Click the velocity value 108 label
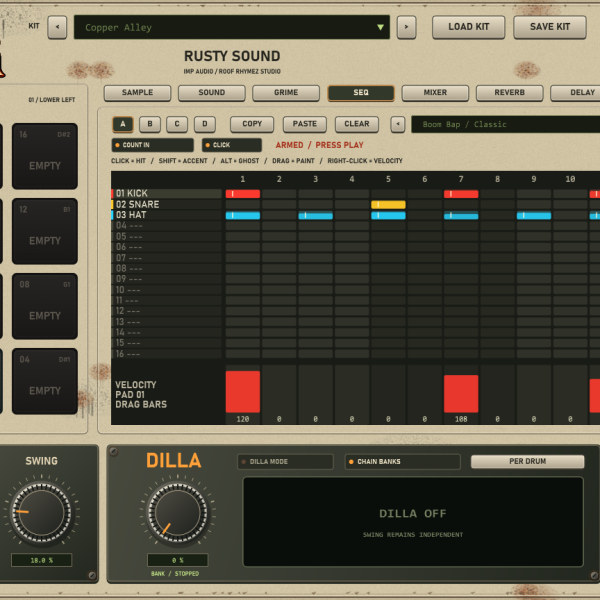Viewport: 600px width, 600px height. click(461, 419)
